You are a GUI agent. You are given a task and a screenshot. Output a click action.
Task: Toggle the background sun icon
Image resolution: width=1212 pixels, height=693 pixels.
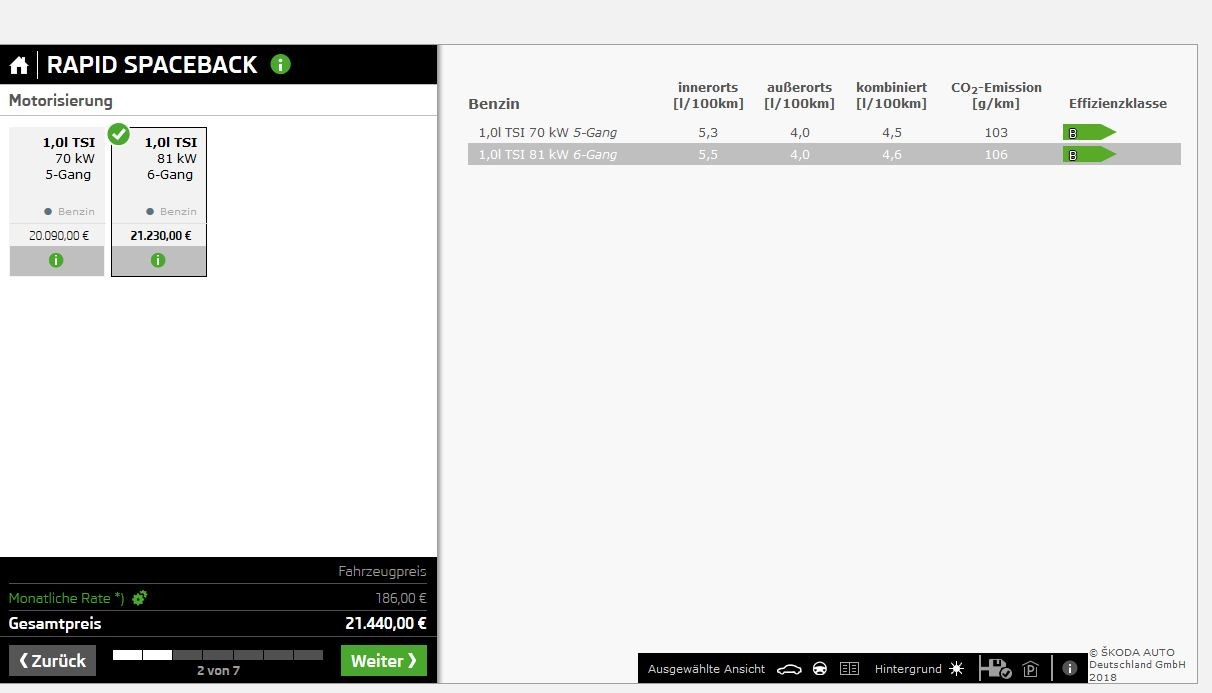[x=957, y=669]
